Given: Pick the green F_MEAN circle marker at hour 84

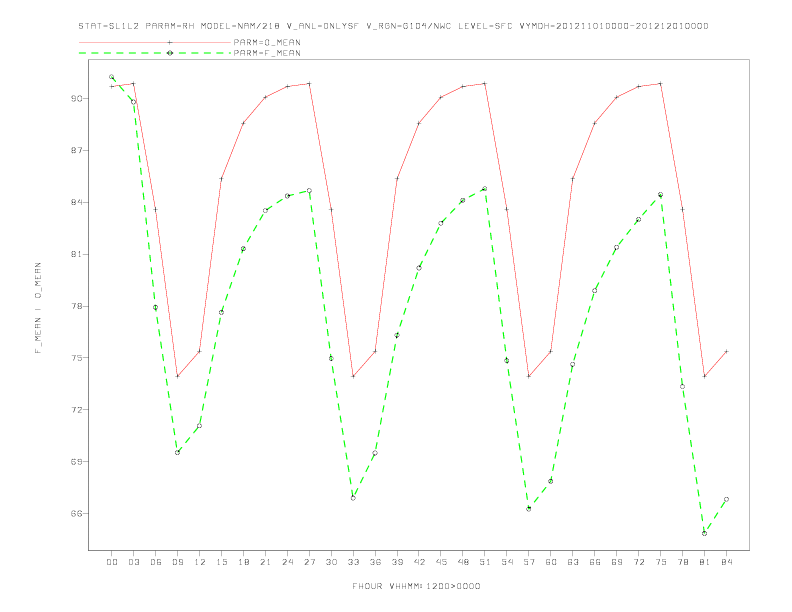Looking at the screenshot, I should point(726,499).
